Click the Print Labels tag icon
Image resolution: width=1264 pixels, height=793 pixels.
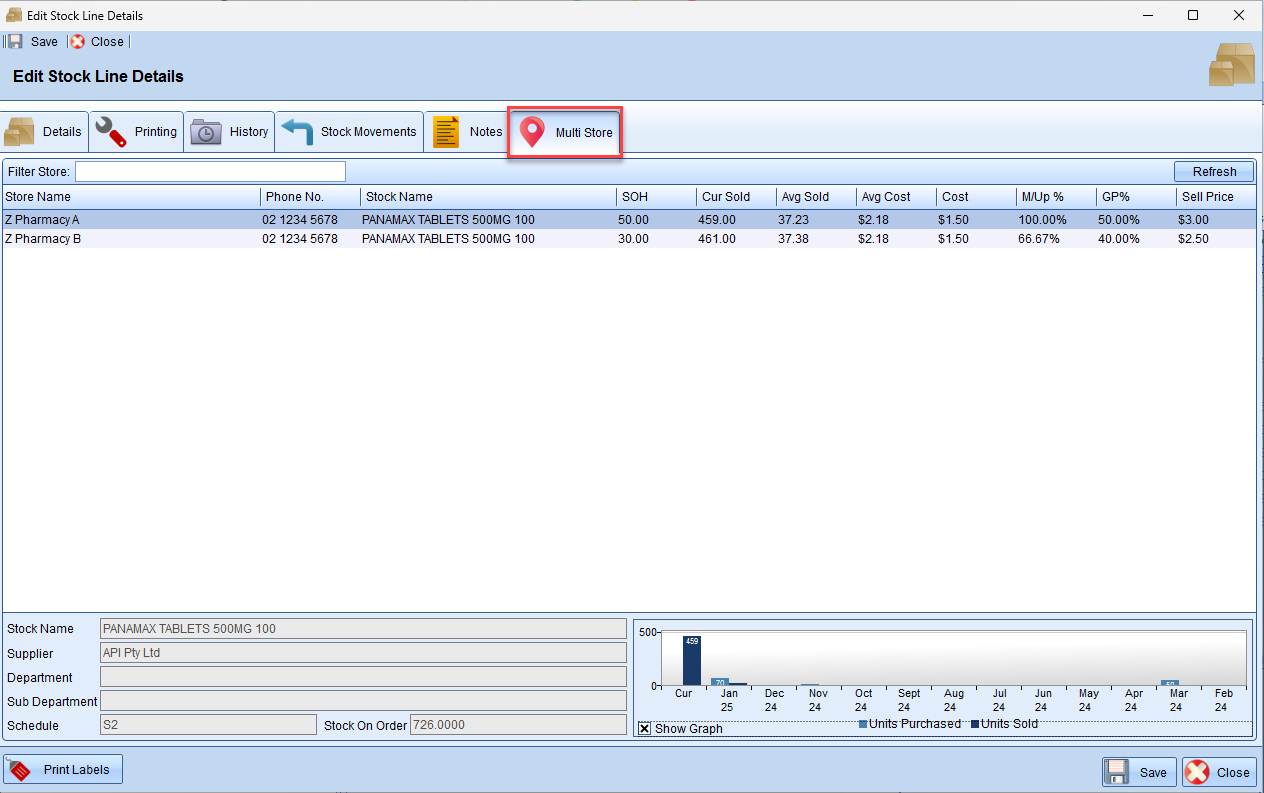pos(21,770)
